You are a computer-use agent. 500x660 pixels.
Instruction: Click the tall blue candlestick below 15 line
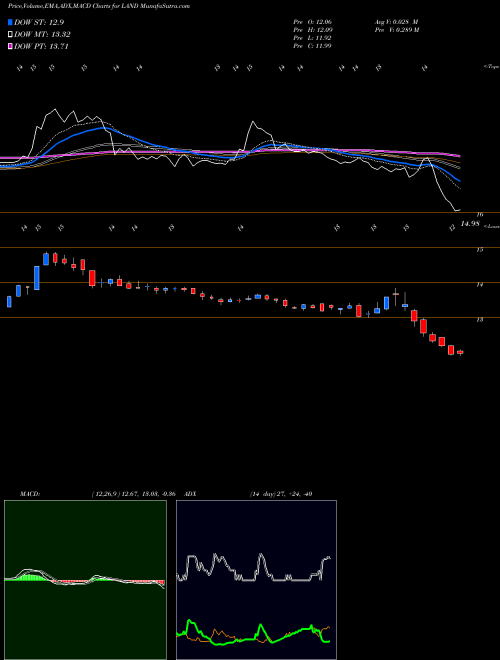[37, 278]
